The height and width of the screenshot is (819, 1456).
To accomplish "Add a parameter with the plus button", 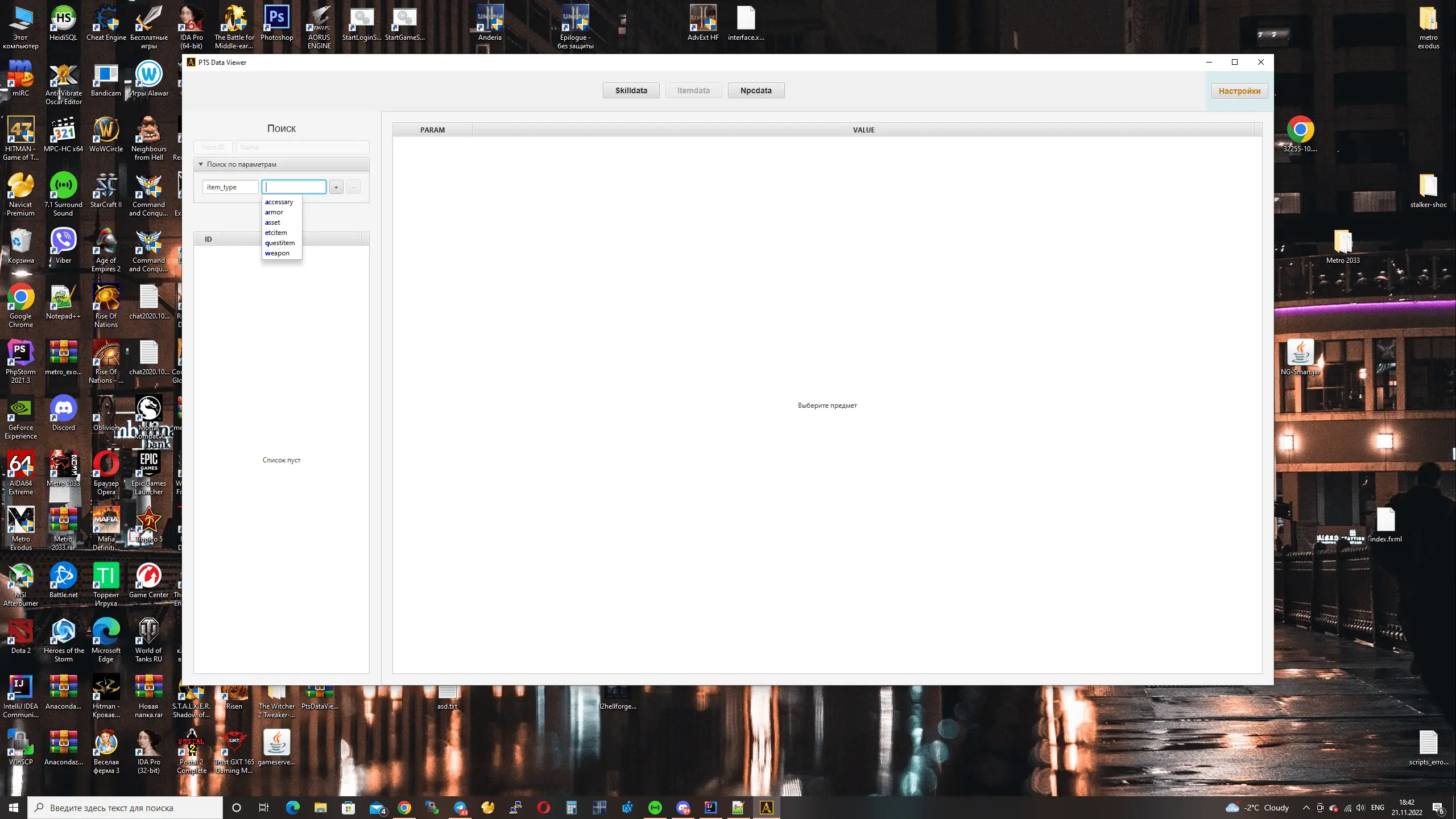I will 336,187.
